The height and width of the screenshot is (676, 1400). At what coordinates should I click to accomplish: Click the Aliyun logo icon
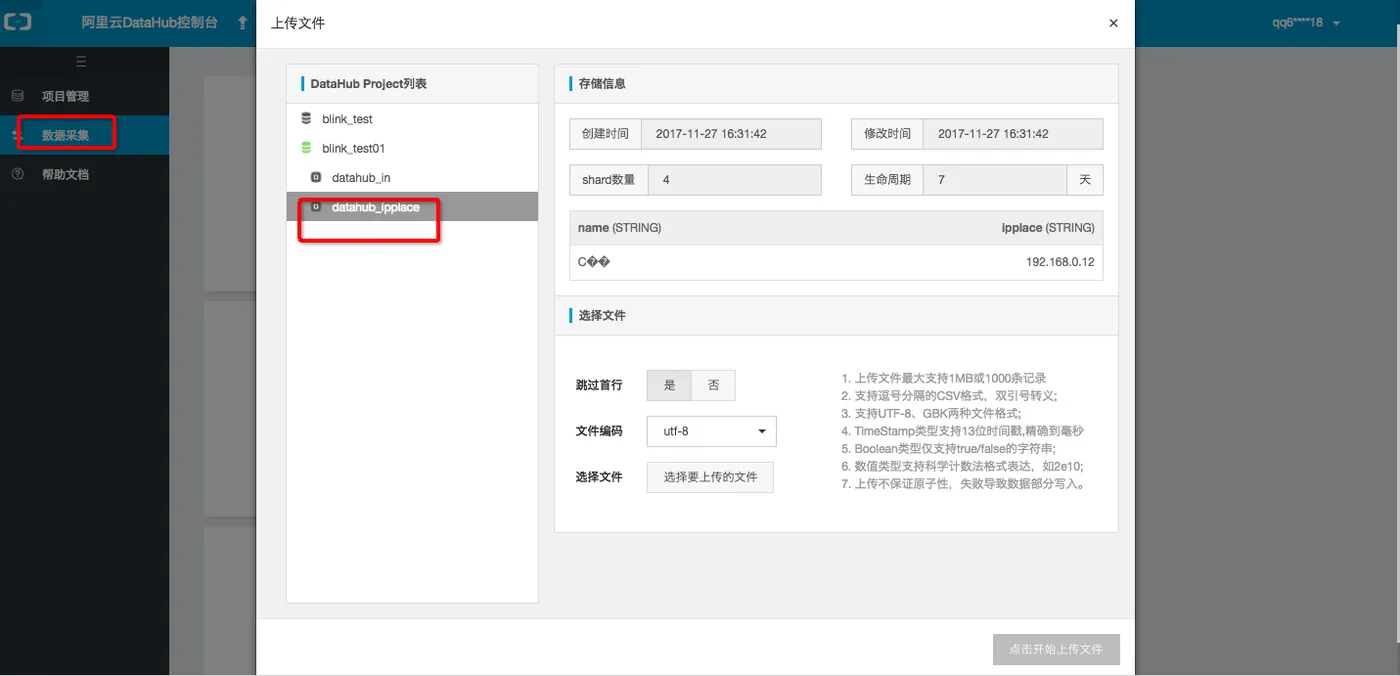pos(18,22)
